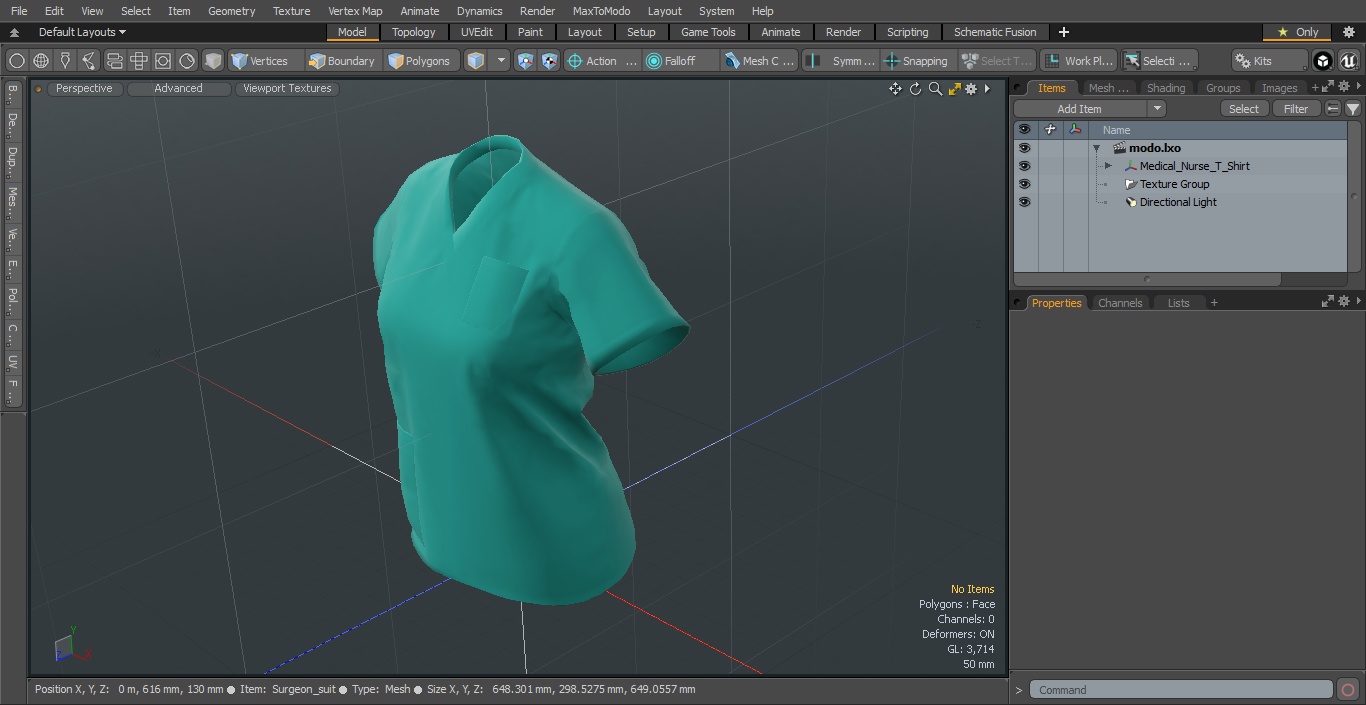Image resolution: width=1366 pixels, height=705 pixels.
Task: Switch to Polygons selection mode
Action: [420, 61]
